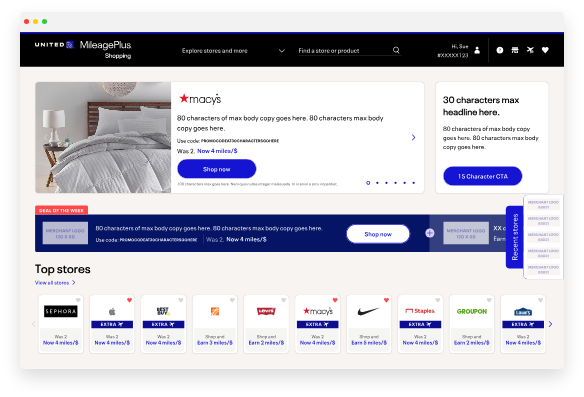Toggle favorite heart on Apple card
584x397 pixels.
[130, 300]
